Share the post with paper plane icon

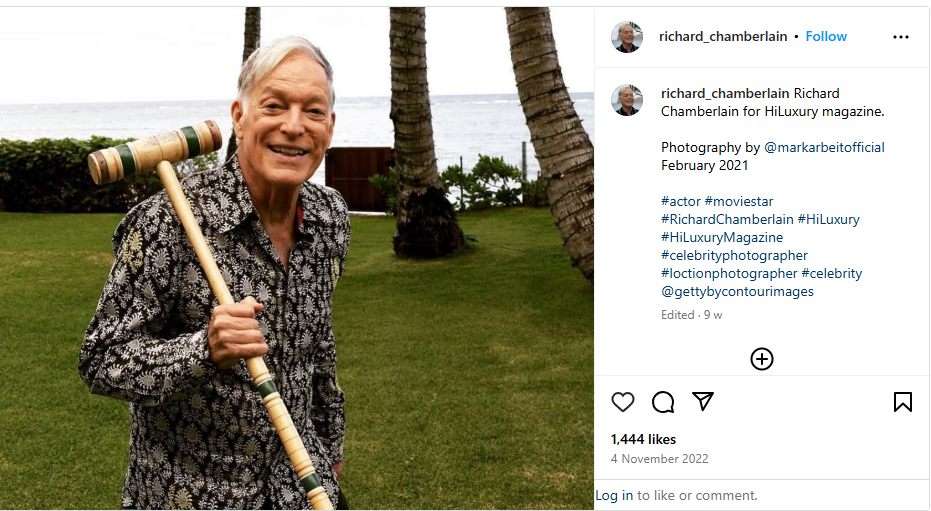click(702, 402)
